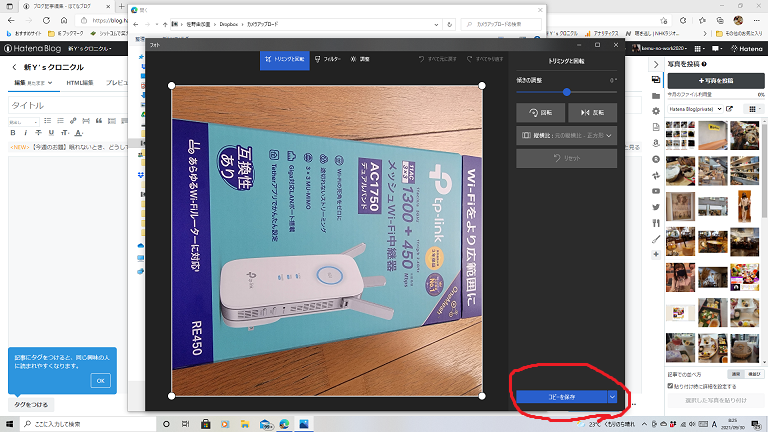Click the add tags button
This screenshot has height=432, width=768.
(x=31, y=405)
